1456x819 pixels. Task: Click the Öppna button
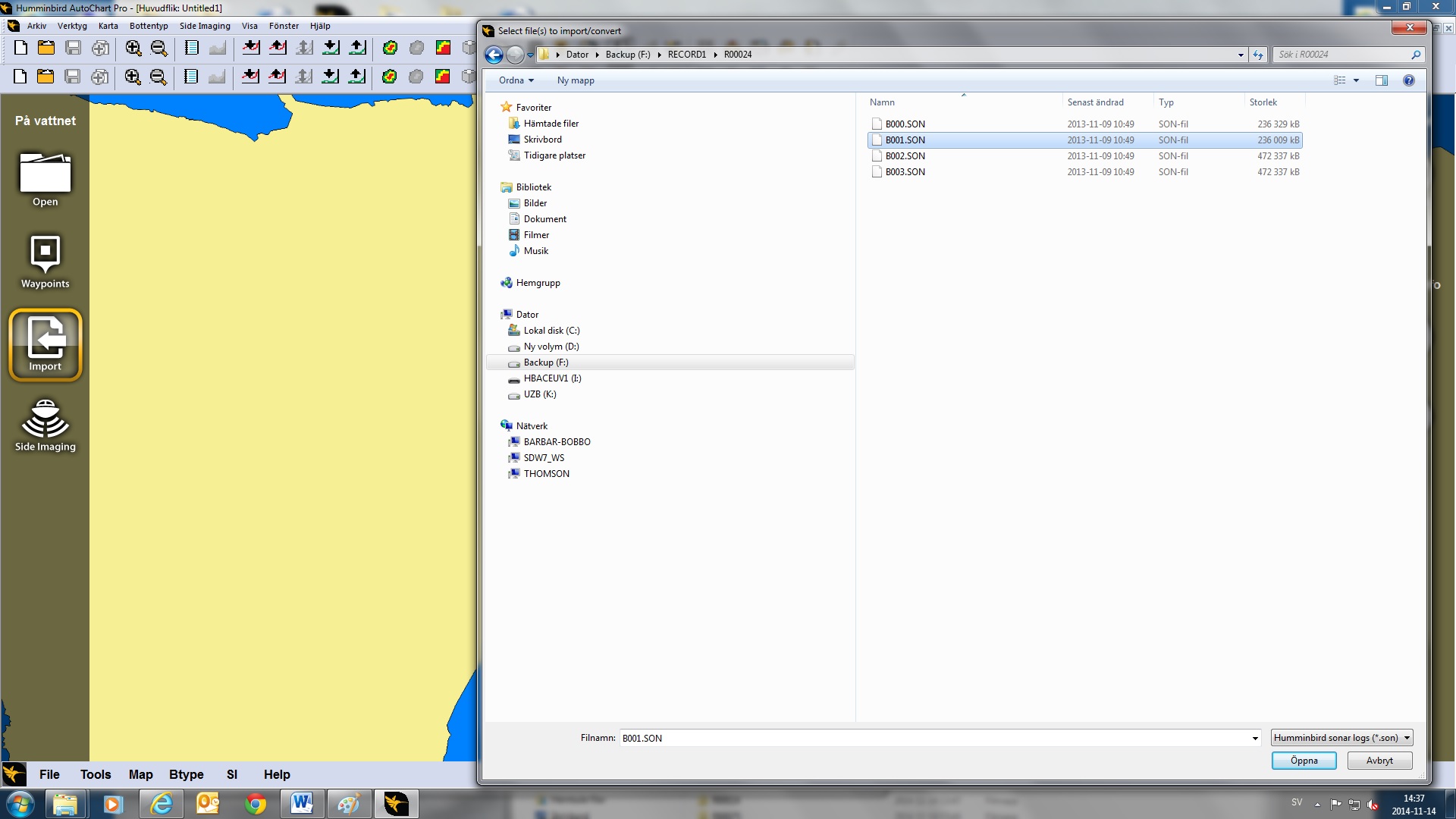(1304, 761)
